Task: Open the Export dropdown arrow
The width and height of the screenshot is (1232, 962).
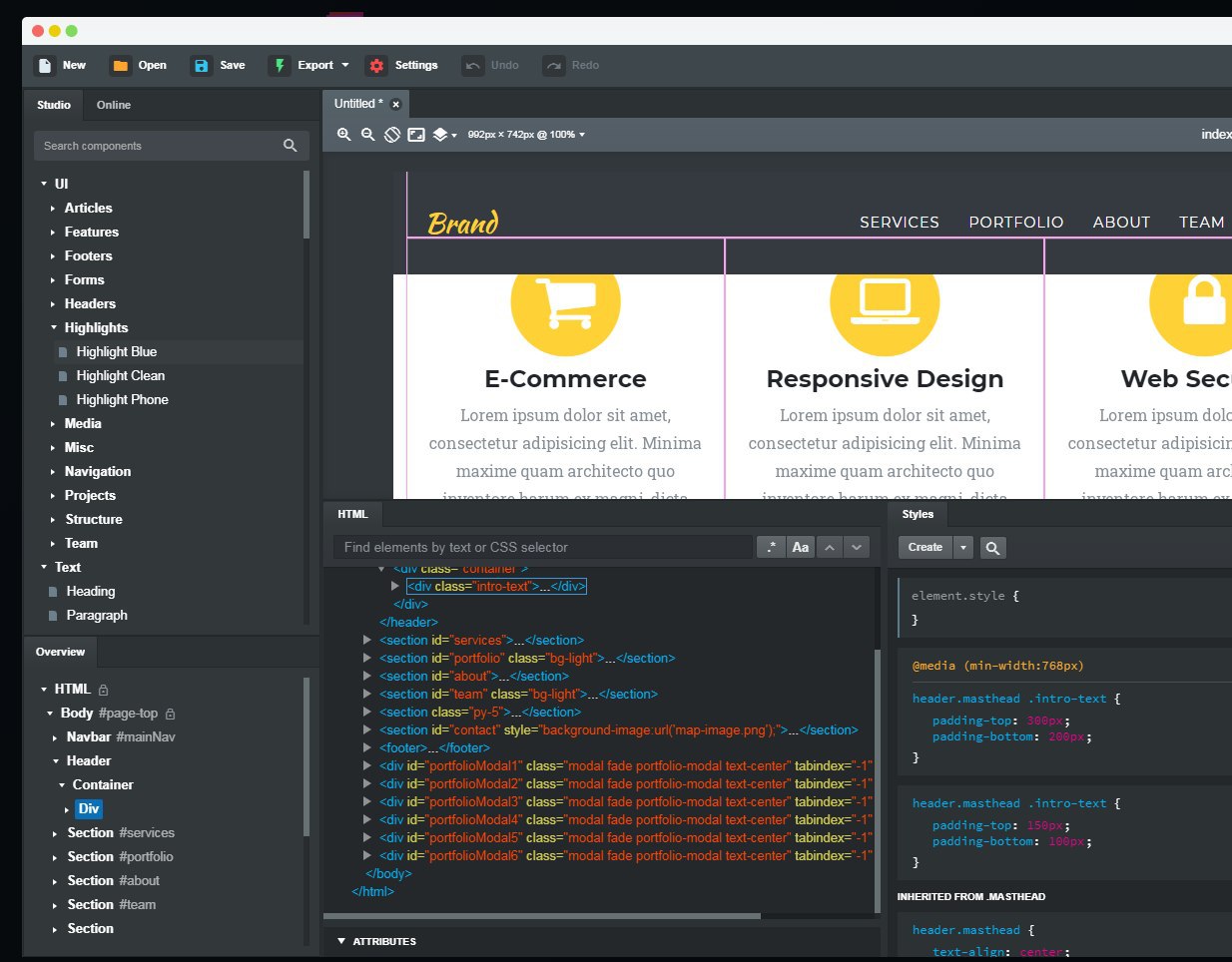Action: click(345, 66)
